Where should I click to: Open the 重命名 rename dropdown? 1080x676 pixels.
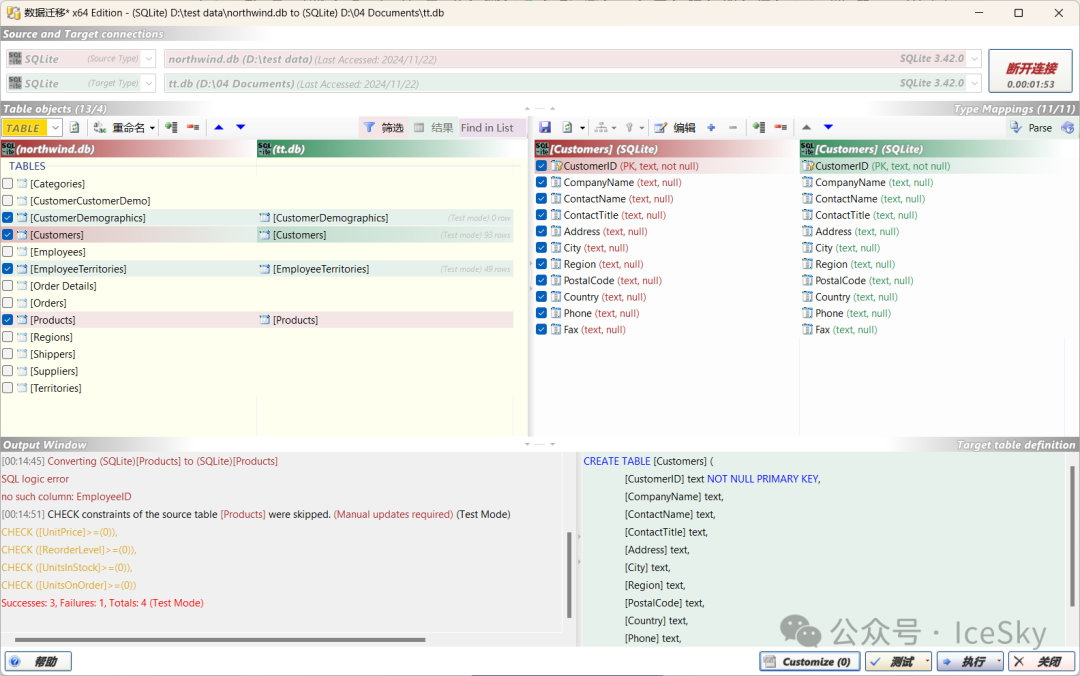[152, 128]
